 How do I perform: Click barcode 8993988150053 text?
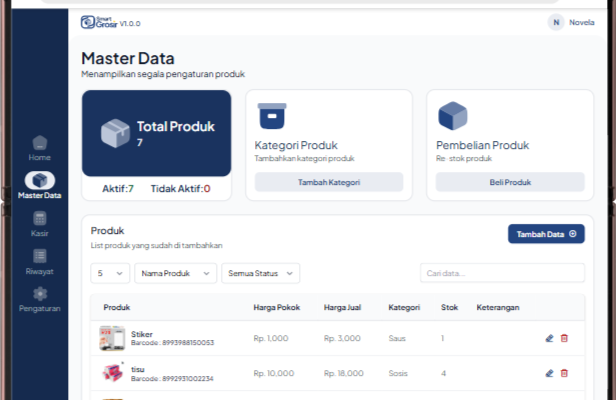tap(188, 343)
